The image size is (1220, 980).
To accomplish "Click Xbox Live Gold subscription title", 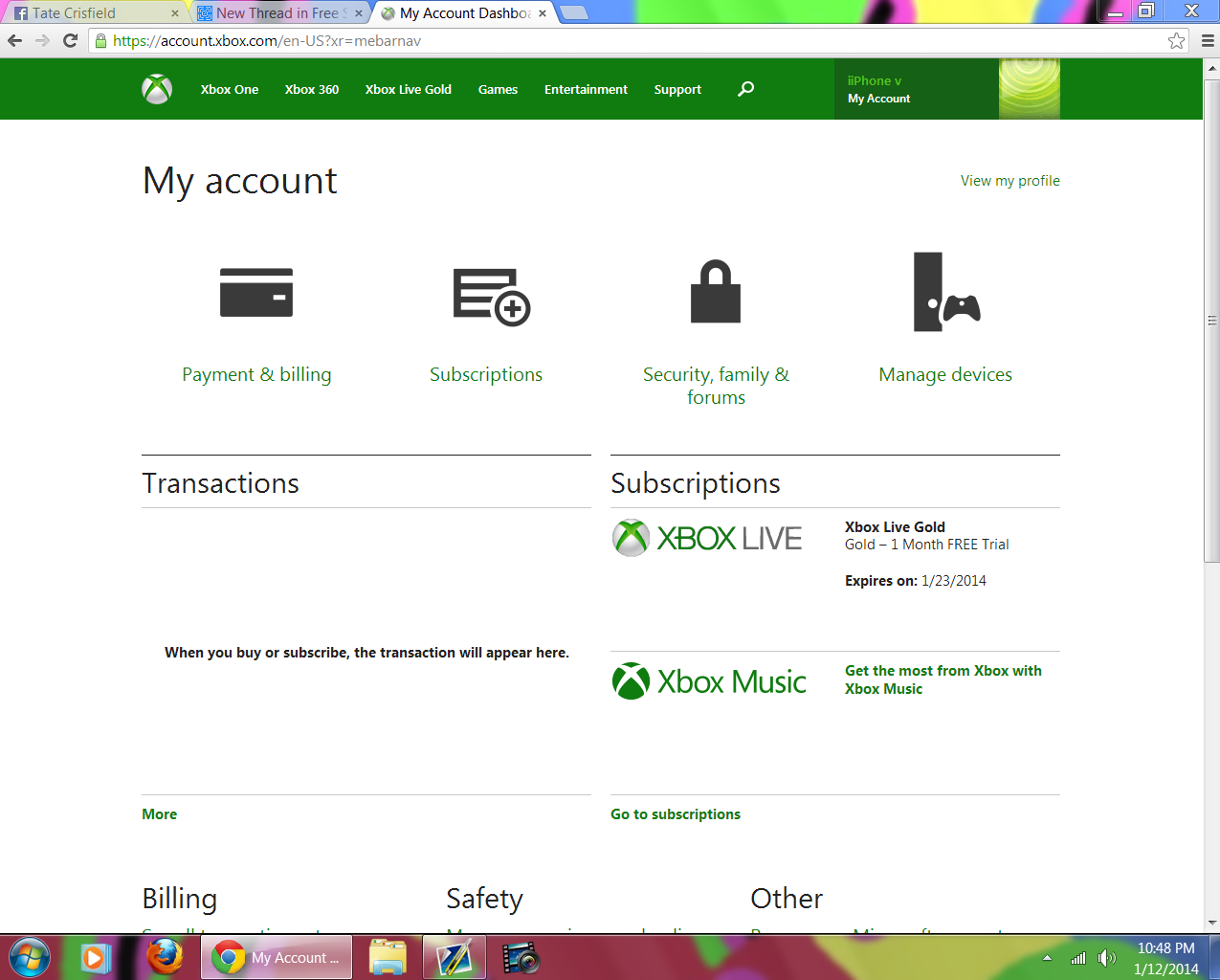I will 895,526.
